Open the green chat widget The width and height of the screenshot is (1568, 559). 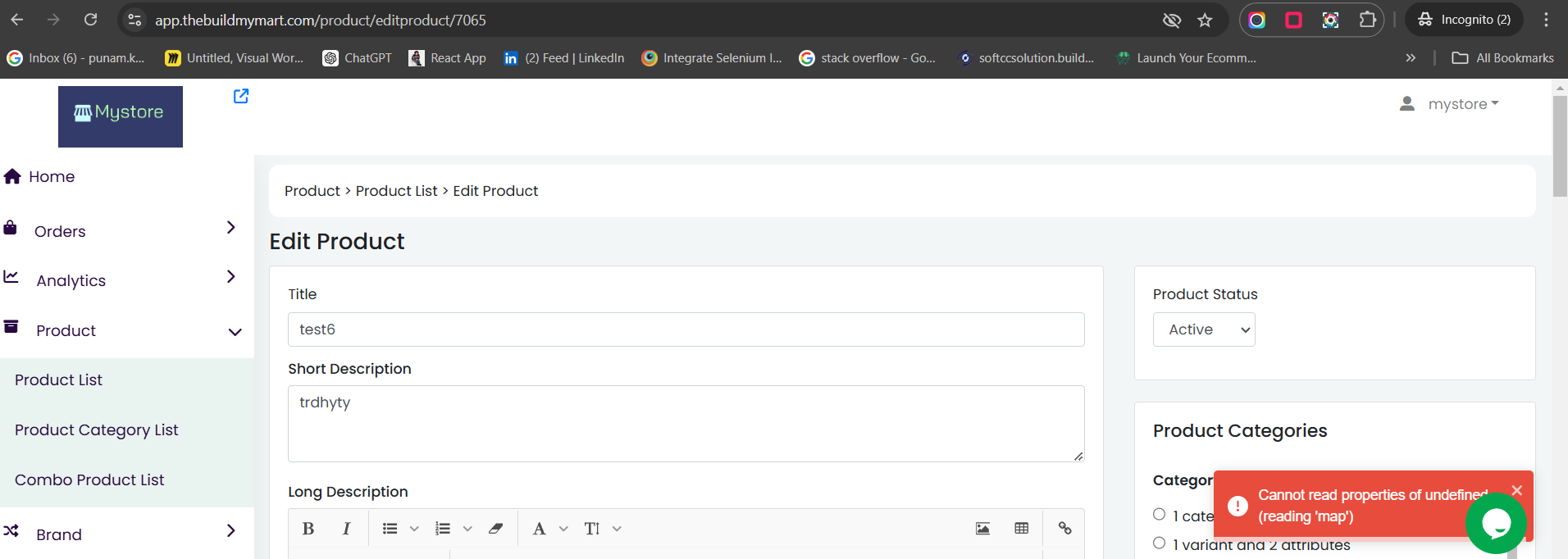pos(1496,523)
